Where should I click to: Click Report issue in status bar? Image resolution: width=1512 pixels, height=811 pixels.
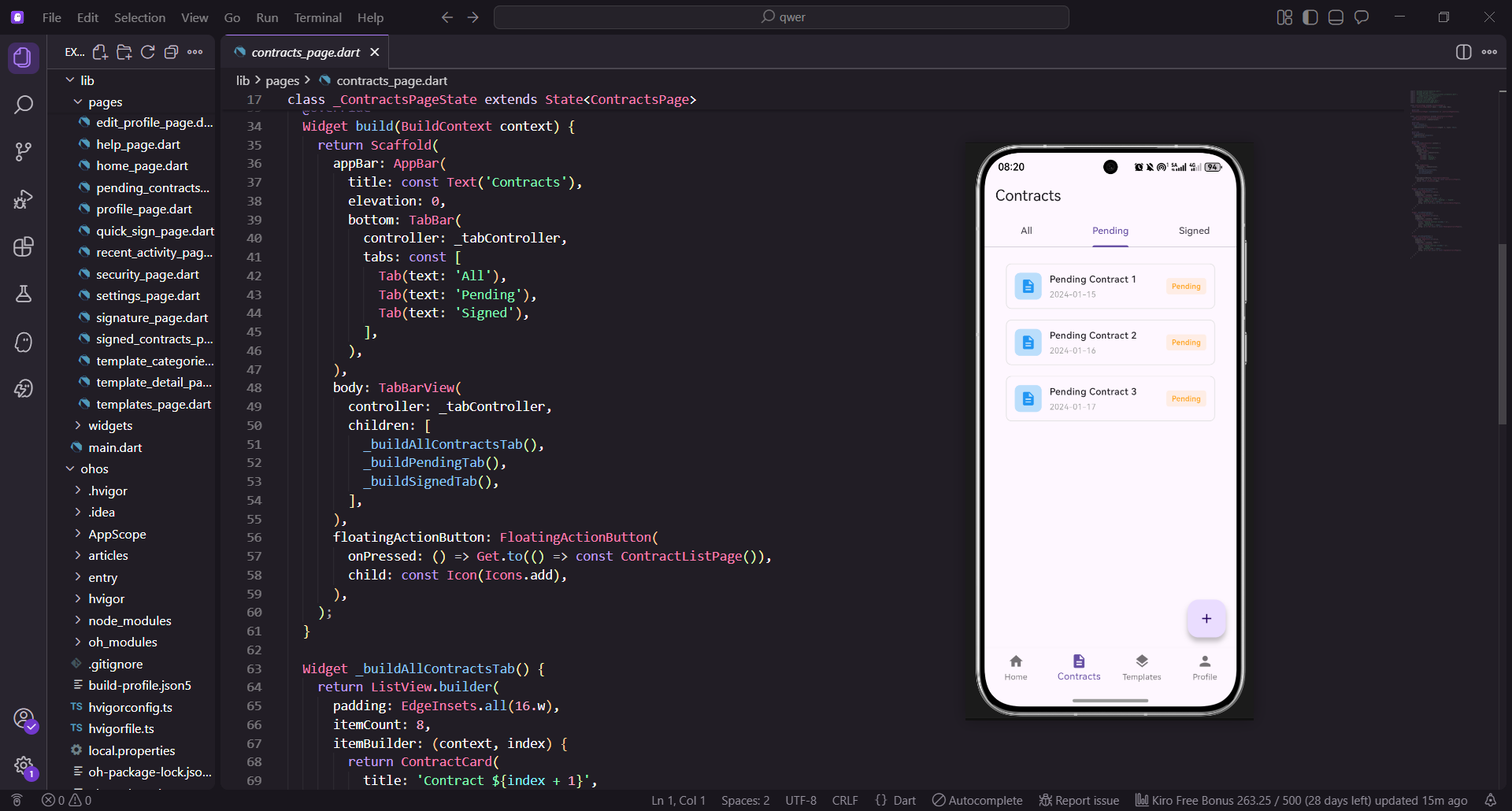click(x=1079, y=800)
